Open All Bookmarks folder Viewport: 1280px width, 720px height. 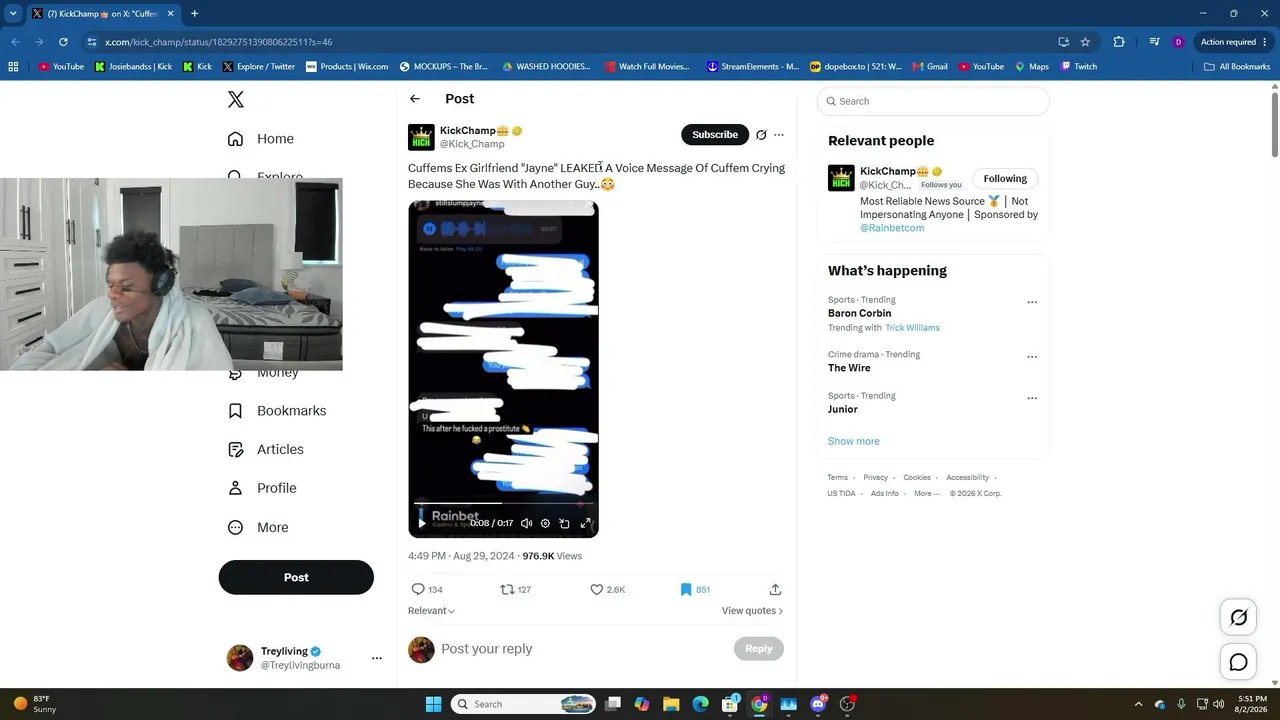[1237, 67]
